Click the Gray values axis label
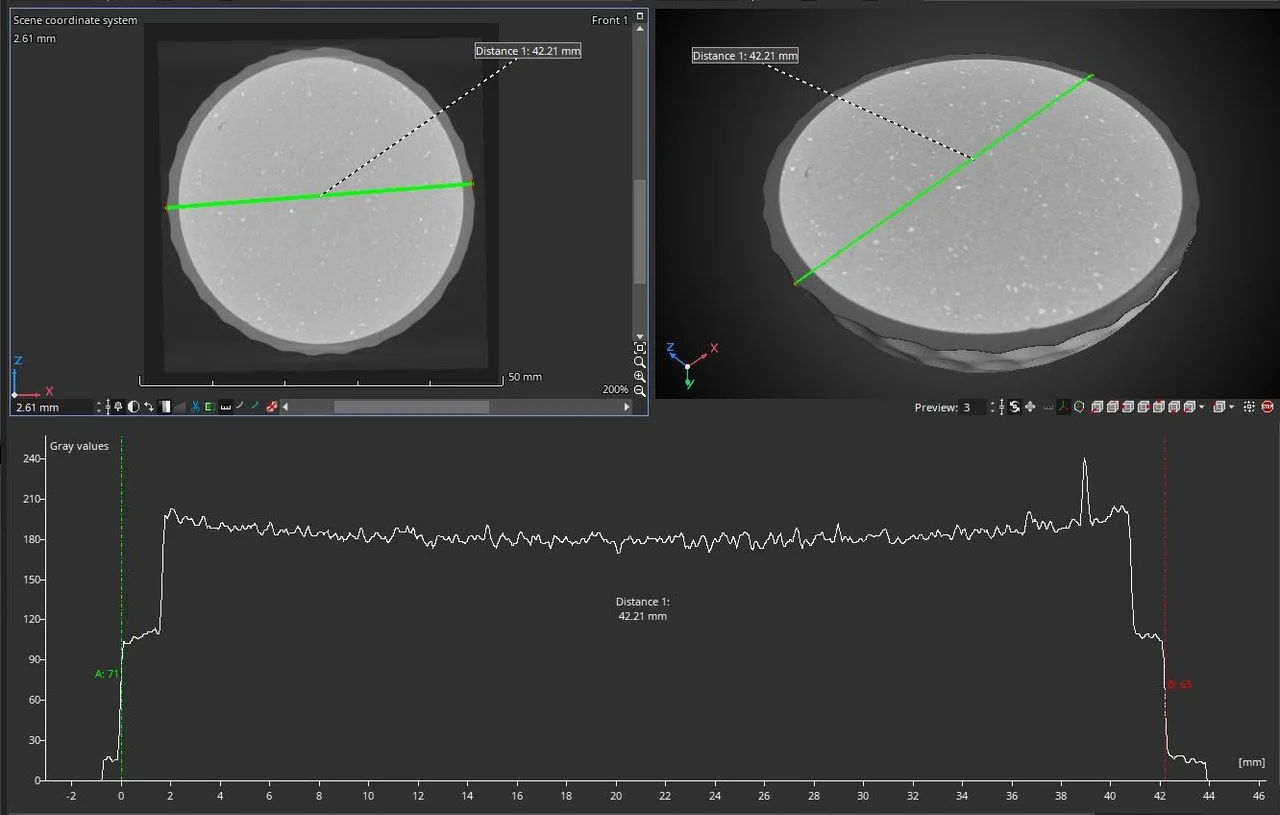 (x=79, y=446)
